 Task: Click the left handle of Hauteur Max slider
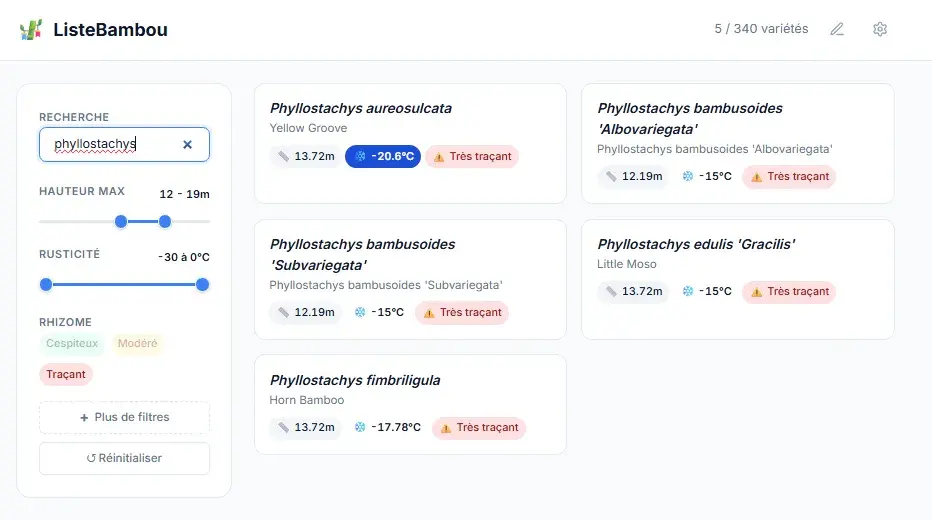tap(121, 221)
